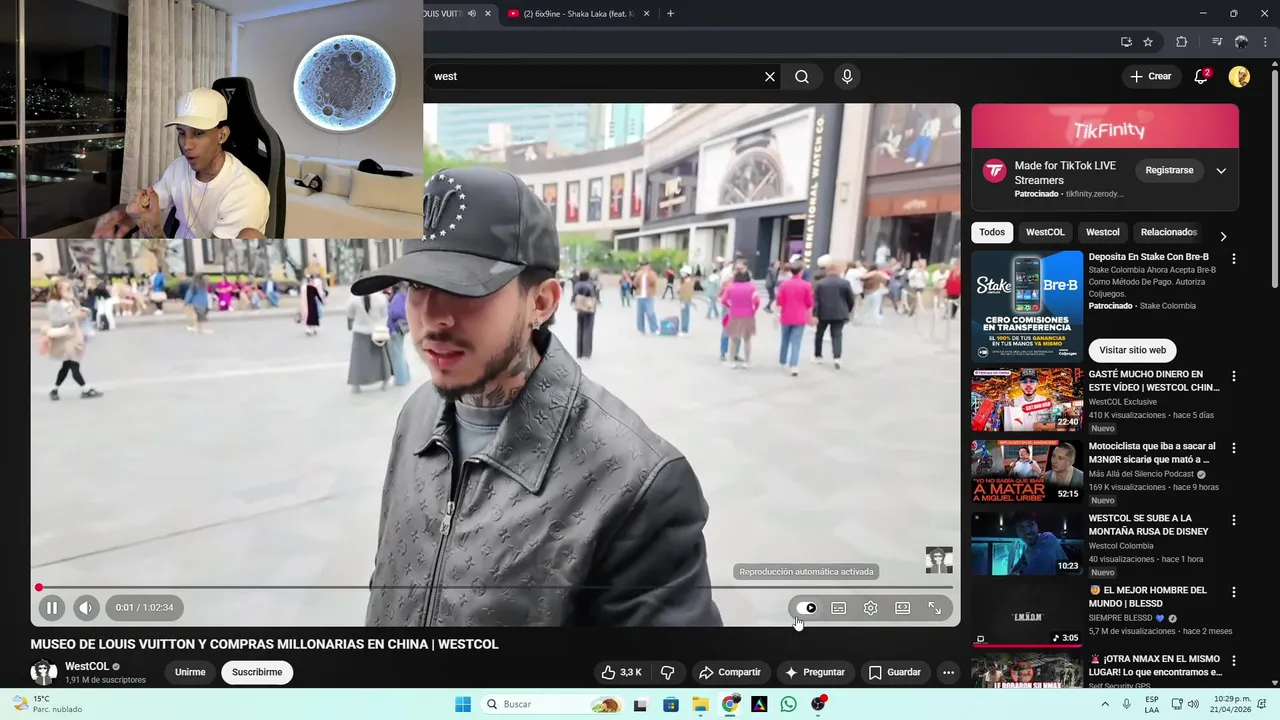Save the video with Guardar
This screenshot has height=720, width=1280.
click(x=895, y=672)
